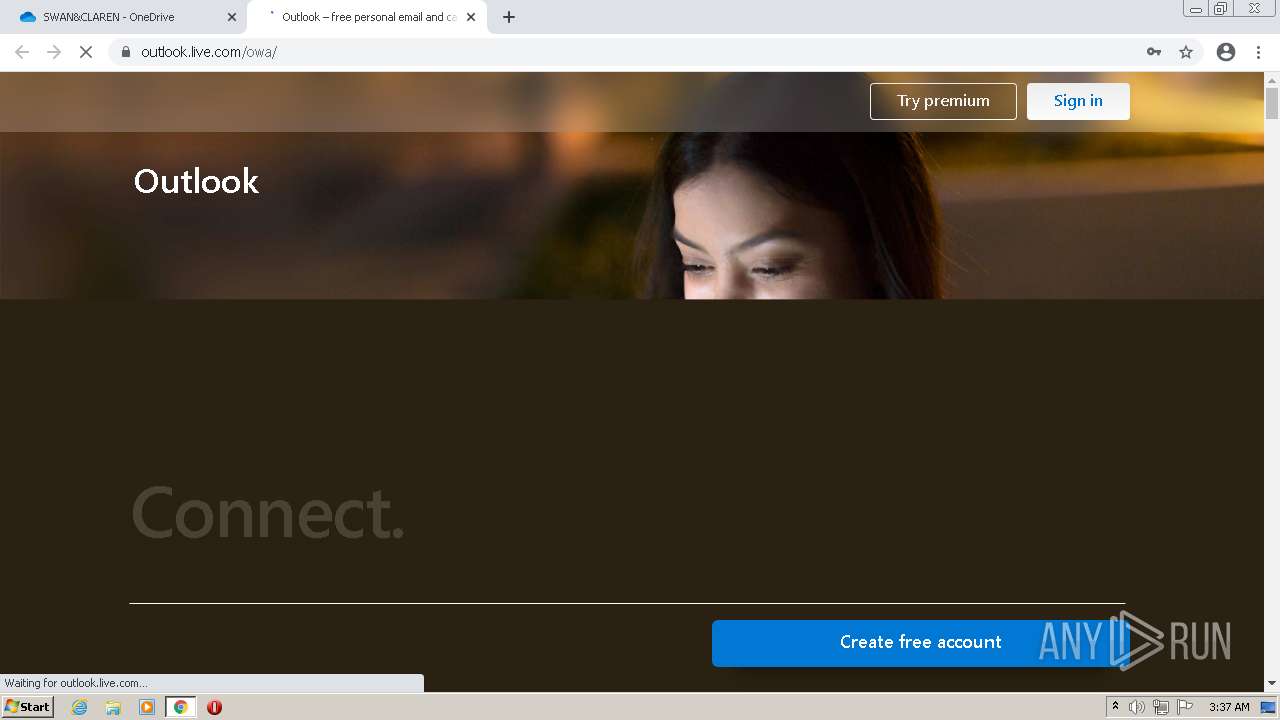Switch to SWAN&CLAREN - OneDrive tab
Viewport: 1280px width, 720px height.
[x=124, y=17]
